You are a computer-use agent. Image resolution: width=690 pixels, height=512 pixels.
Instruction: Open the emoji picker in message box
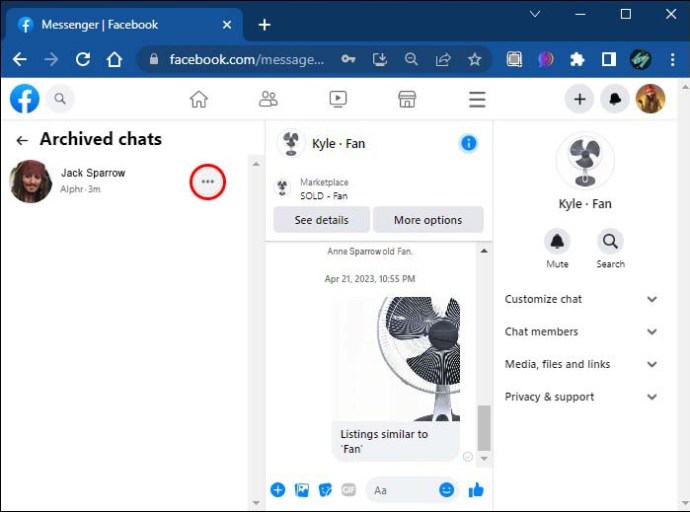tap(446, 490)
